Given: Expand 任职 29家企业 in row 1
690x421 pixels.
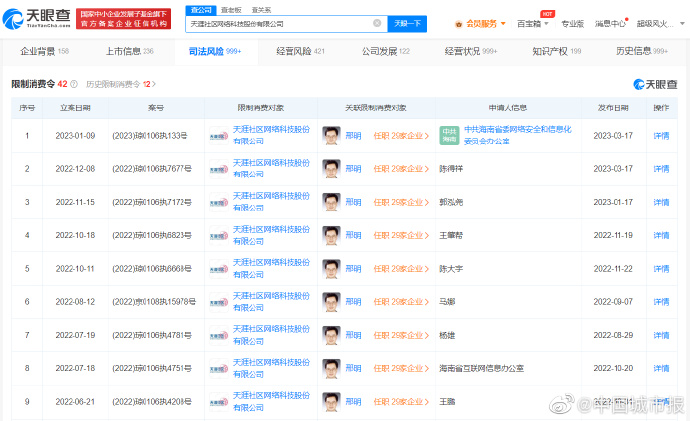Looking at the screenshot, I should (401, 136).
